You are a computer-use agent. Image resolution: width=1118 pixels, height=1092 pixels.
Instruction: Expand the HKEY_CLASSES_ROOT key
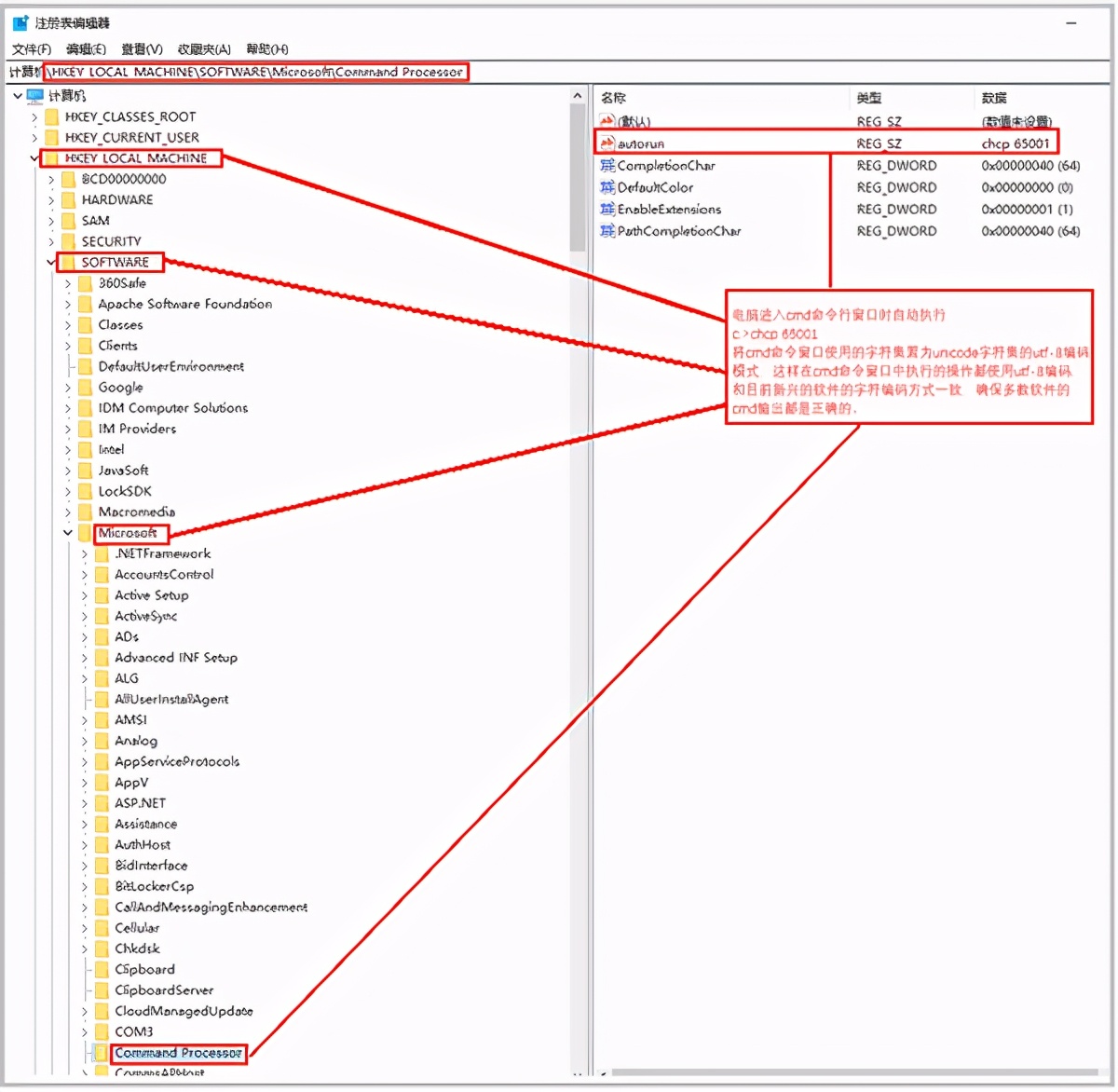pos(34,117)
